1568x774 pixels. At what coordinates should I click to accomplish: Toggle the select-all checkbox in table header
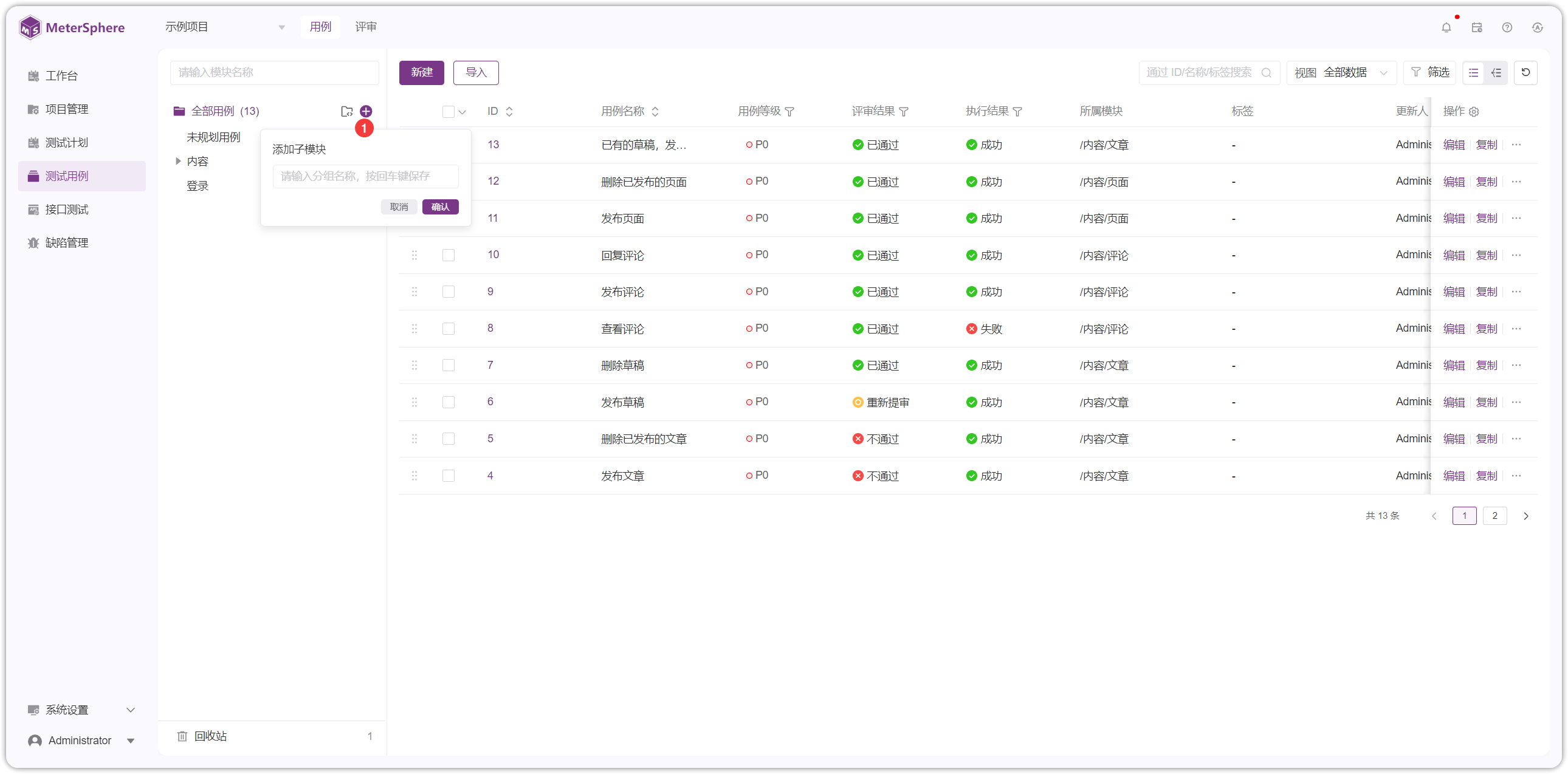(x=449, y=111)
